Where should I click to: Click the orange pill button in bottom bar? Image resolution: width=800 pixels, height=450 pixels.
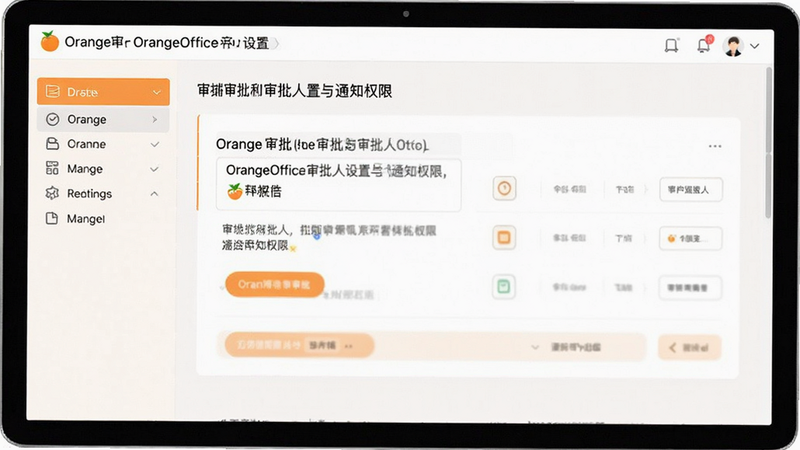[299, 345]
